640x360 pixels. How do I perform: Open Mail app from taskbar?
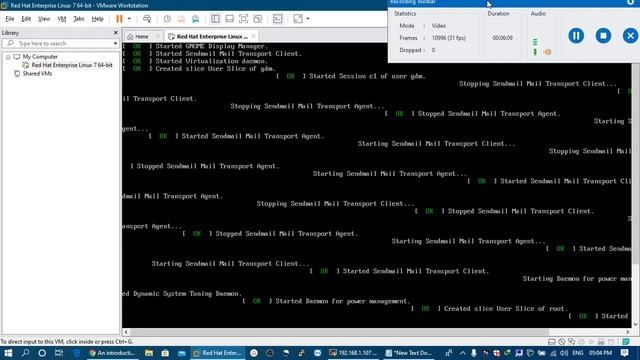coord(182,353)
